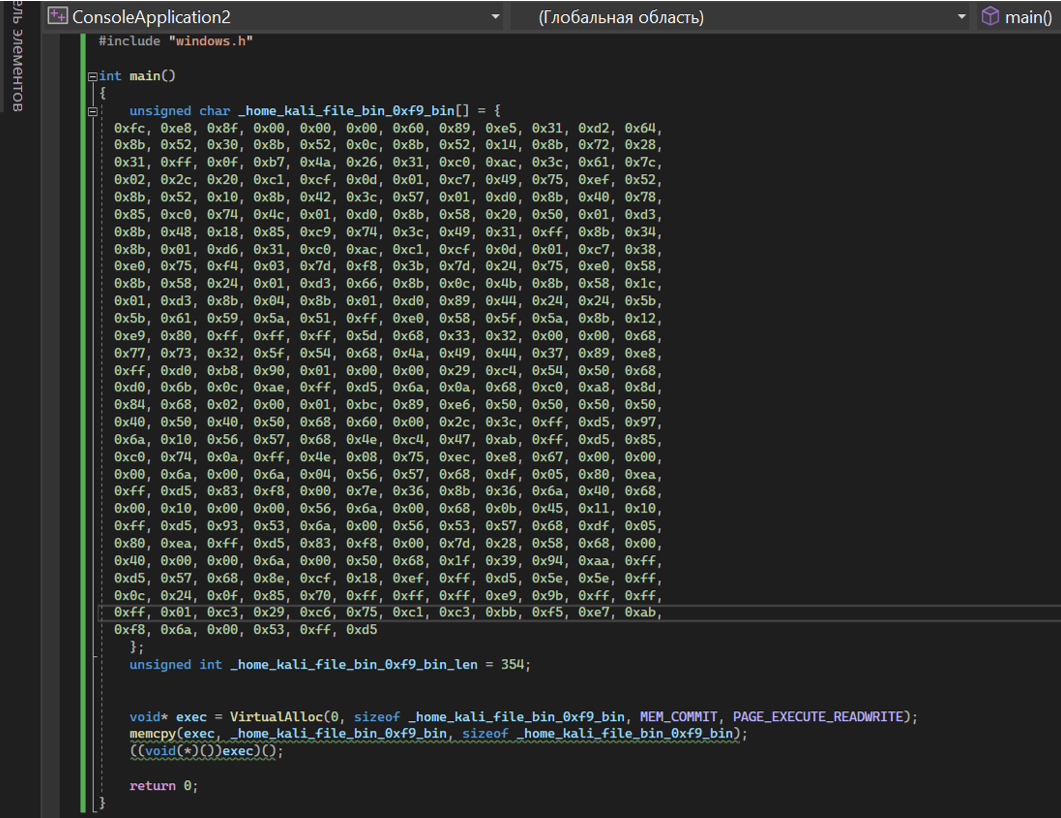
Task: Click the memcpy function name
Action: 153,733
